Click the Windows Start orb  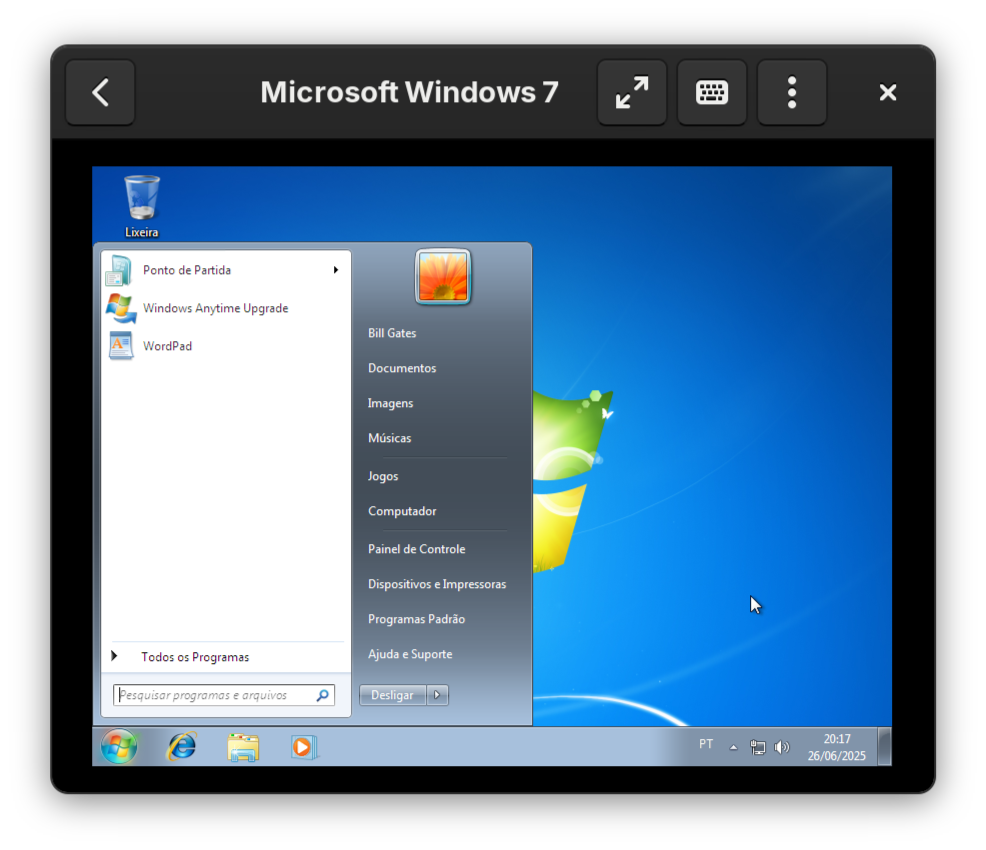119,747
